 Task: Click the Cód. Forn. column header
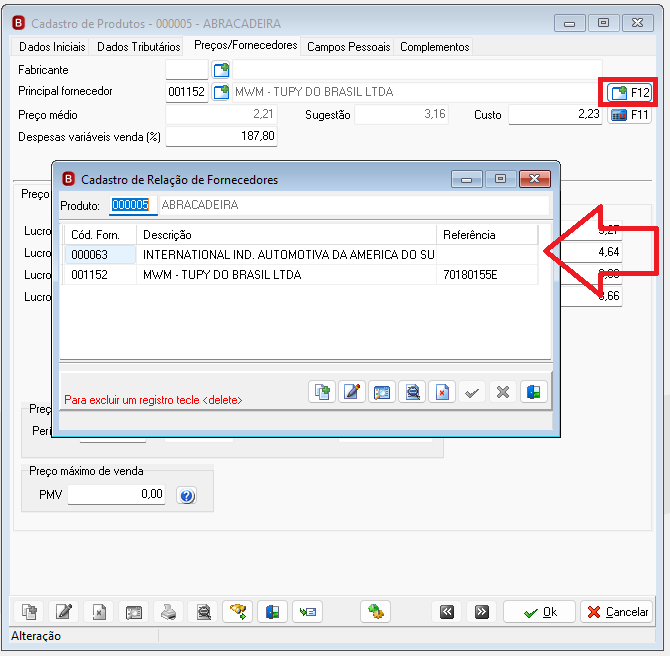click(x=100, y=235)
